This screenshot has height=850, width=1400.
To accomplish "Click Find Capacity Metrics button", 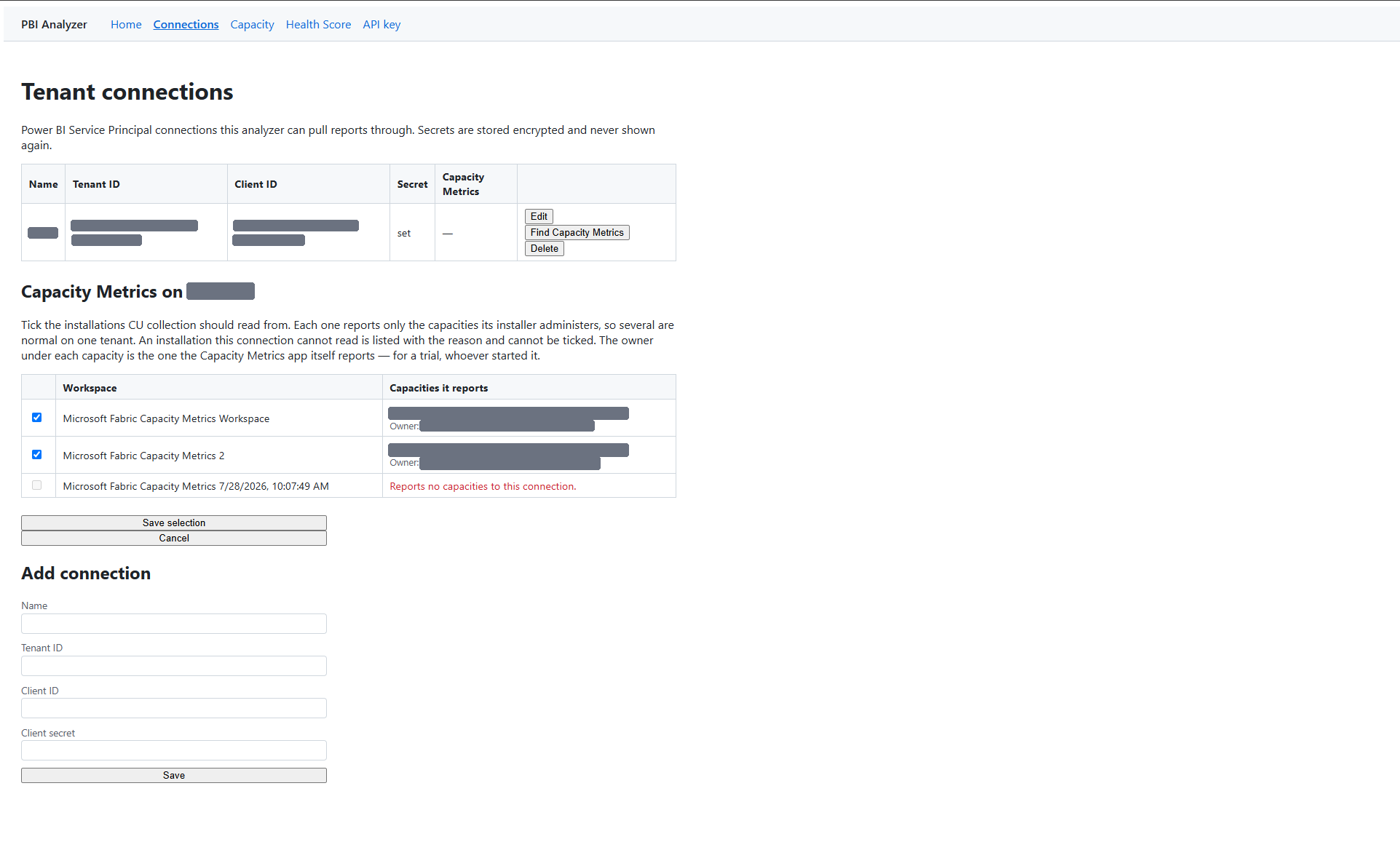I will pos(577,232).
